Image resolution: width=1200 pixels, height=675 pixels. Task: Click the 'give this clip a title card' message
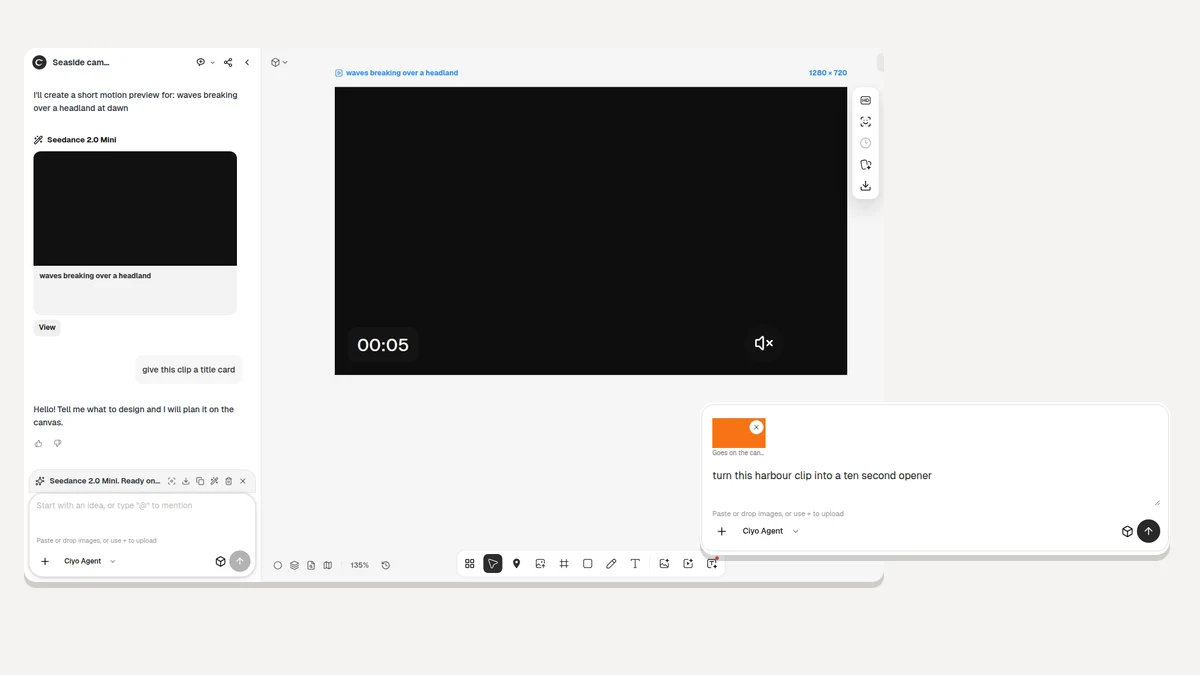[x=189, y=370]
